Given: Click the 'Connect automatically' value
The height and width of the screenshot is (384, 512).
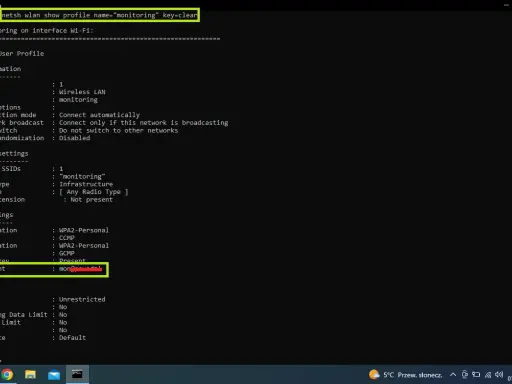Looking at the screenshot, I should 99,115.
